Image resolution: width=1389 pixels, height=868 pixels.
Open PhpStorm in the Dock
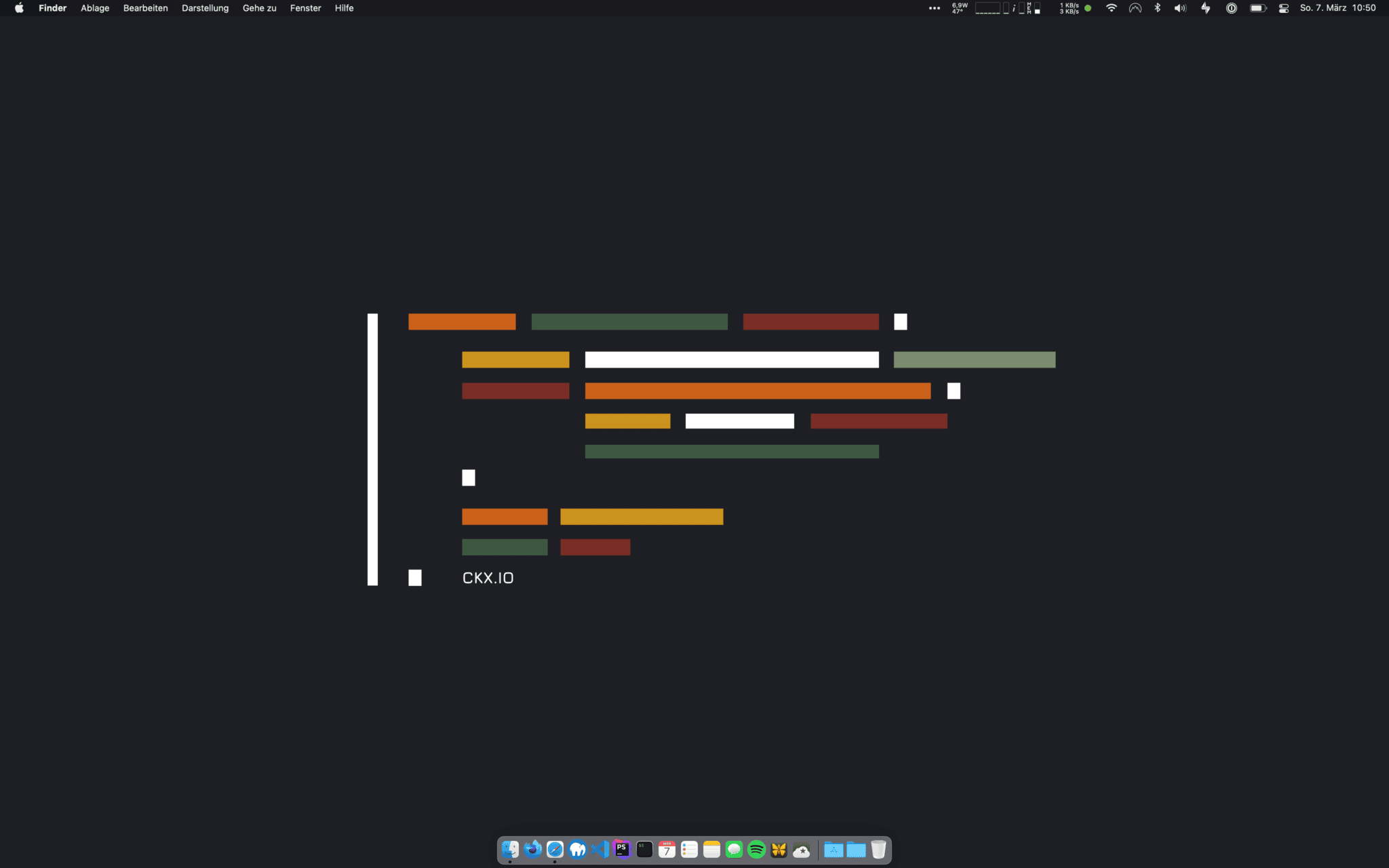622,849
